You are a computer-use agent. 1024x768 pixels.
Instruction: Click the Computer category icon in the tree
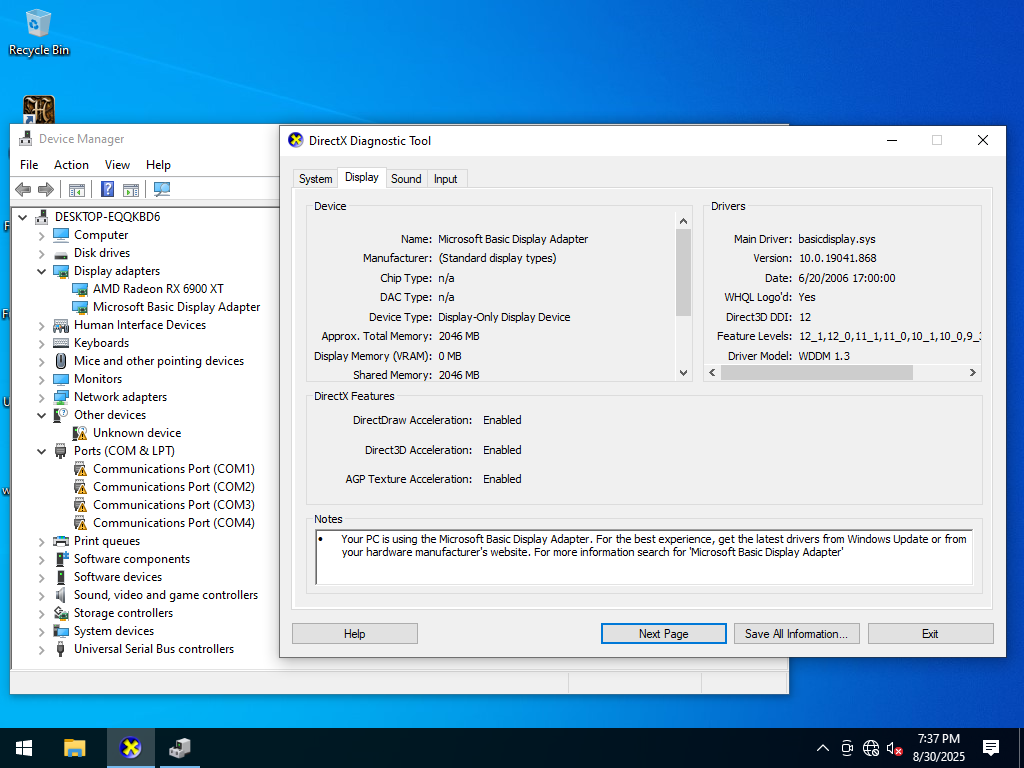[x=61, y=235]
